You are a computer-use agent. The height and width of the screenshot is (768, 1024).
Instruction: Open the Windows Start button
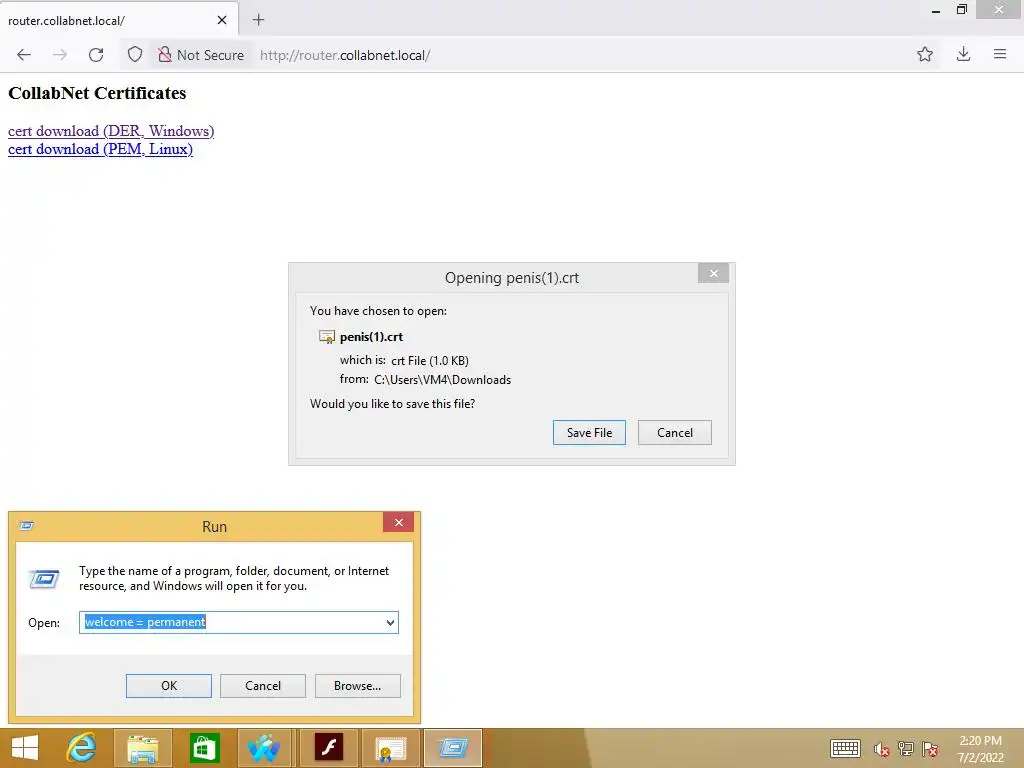click(25, 748)
